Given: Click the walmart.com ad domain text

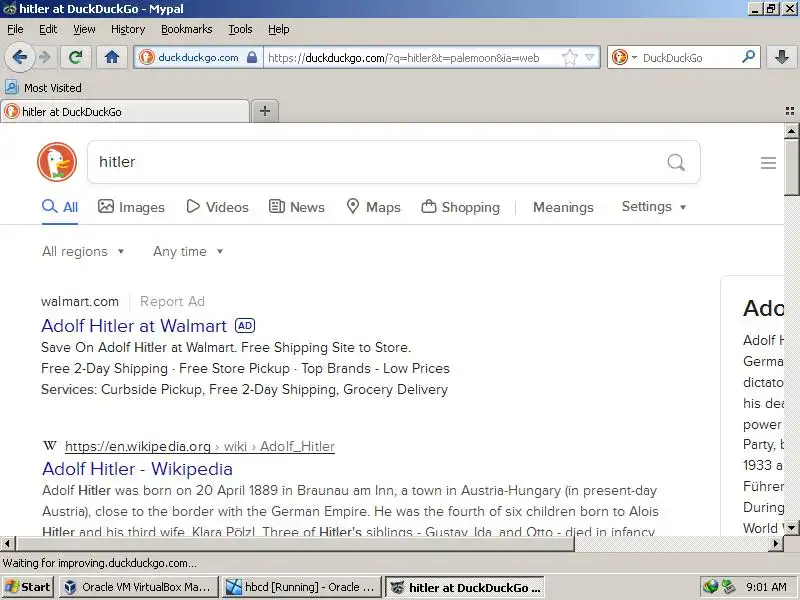Looking at the screenshot, I should [x=80, y=302].
